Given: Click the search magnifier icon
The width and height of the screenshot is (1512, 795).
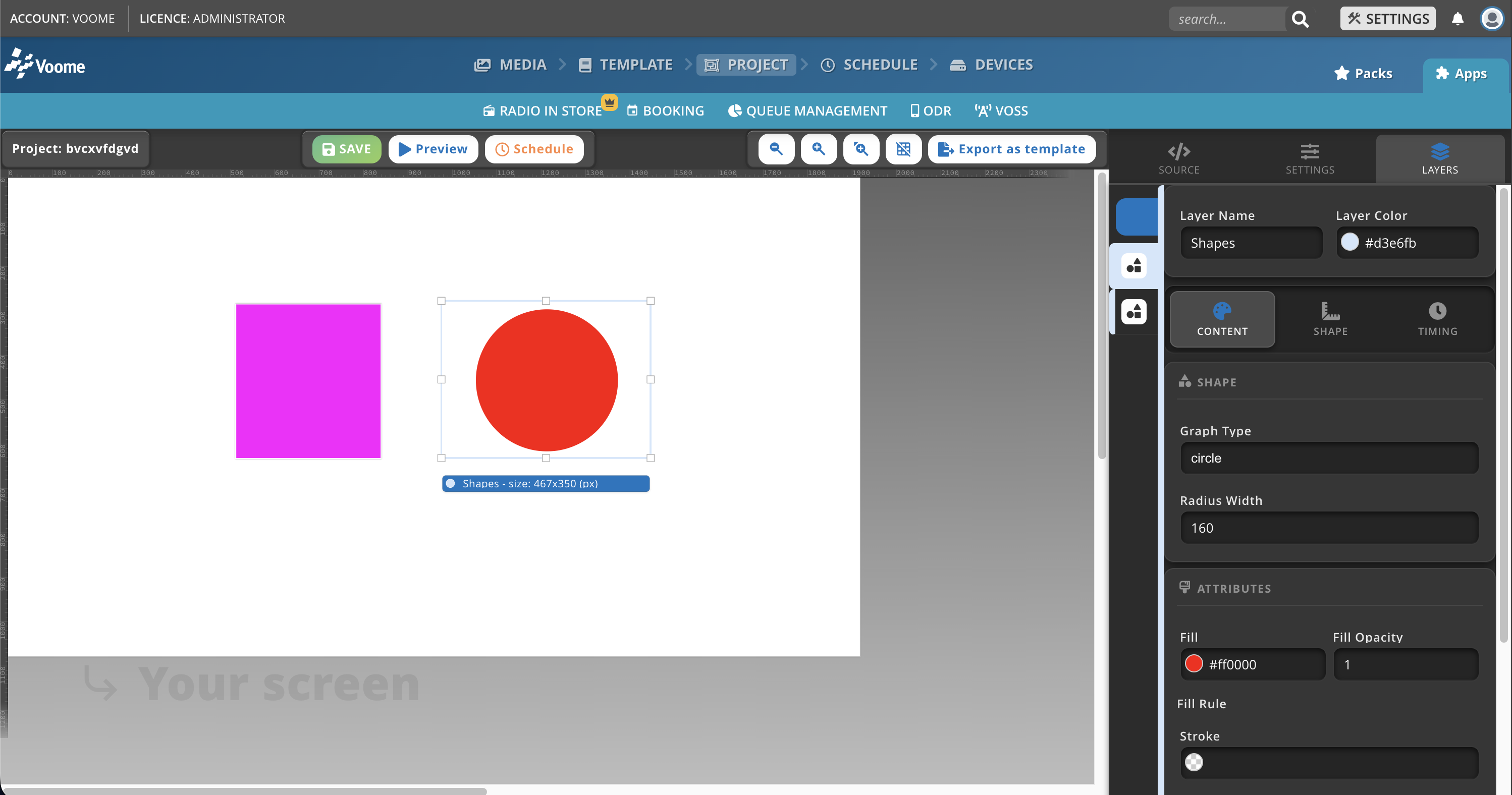Looking at the screenshot, I should pyautogui.click(x=1301, y=19).
